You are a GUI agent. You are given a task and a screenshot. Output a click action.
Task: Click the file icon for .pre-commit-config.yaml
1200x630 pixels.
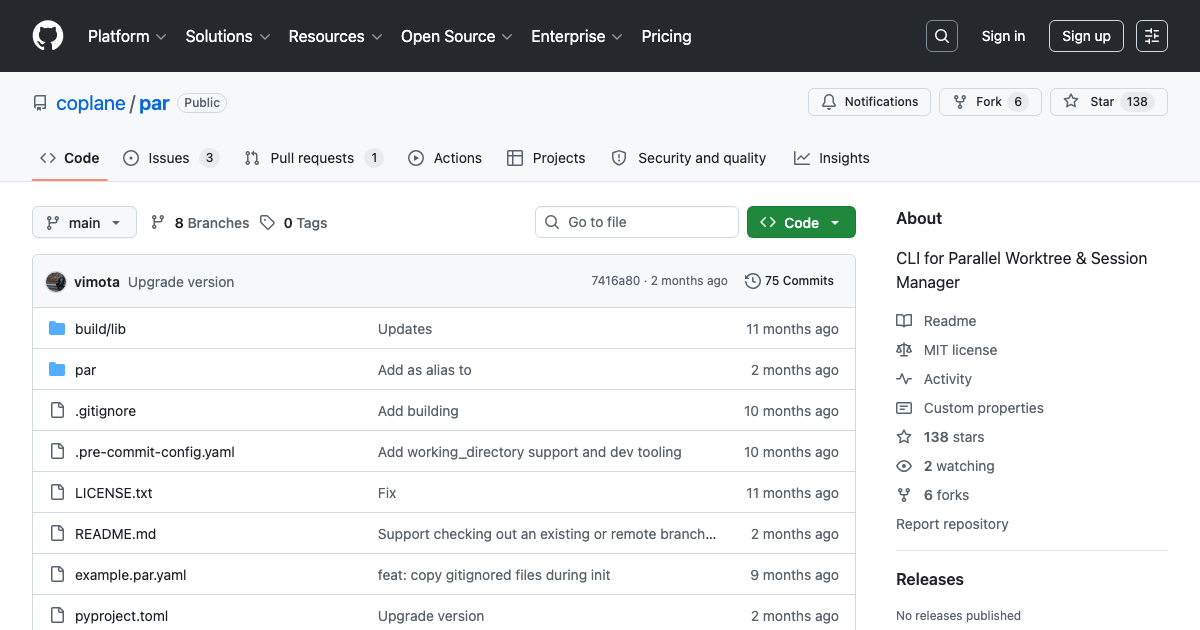tap(57, 452)
